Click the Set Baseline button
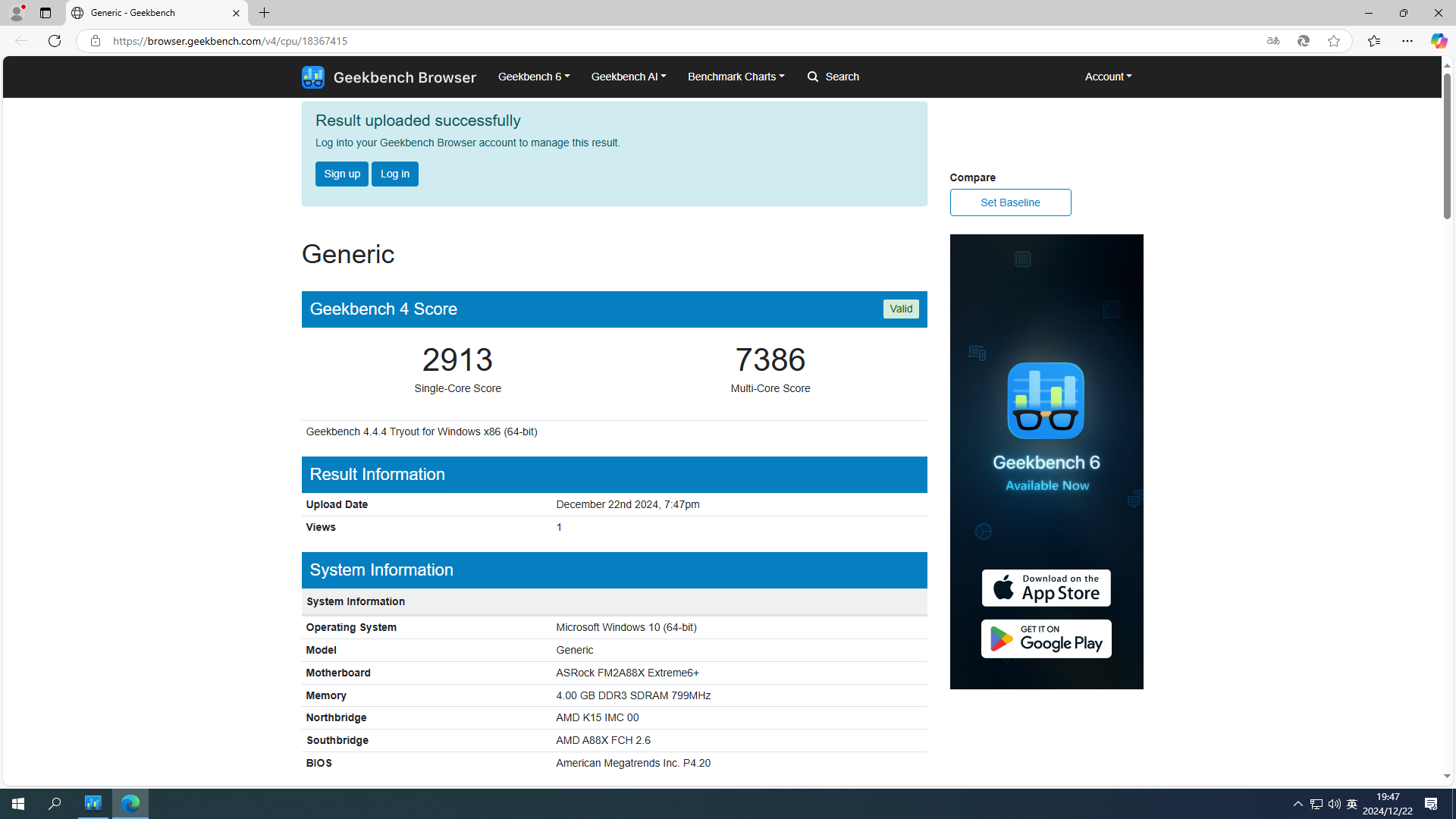Viewport: 1456px width, 819px height. click(x=1010, y=202)
